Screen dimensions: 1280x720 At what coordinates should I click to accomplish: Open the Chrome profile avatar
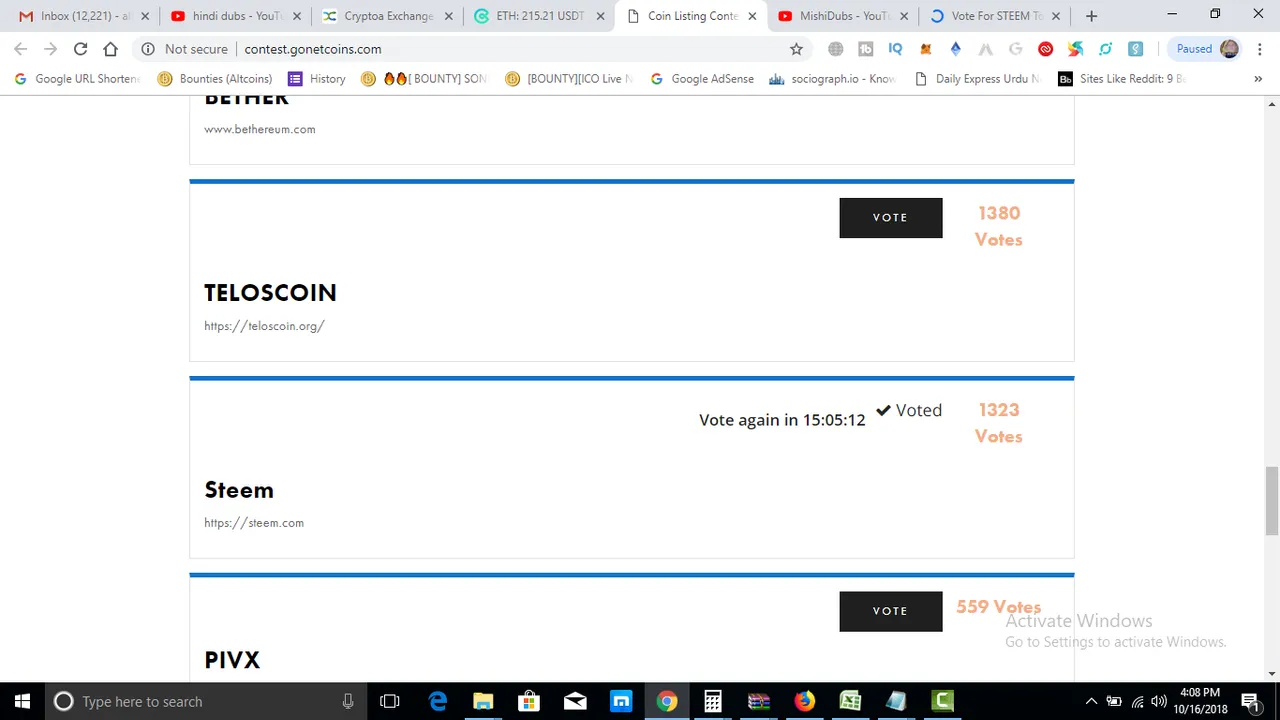1230,49
